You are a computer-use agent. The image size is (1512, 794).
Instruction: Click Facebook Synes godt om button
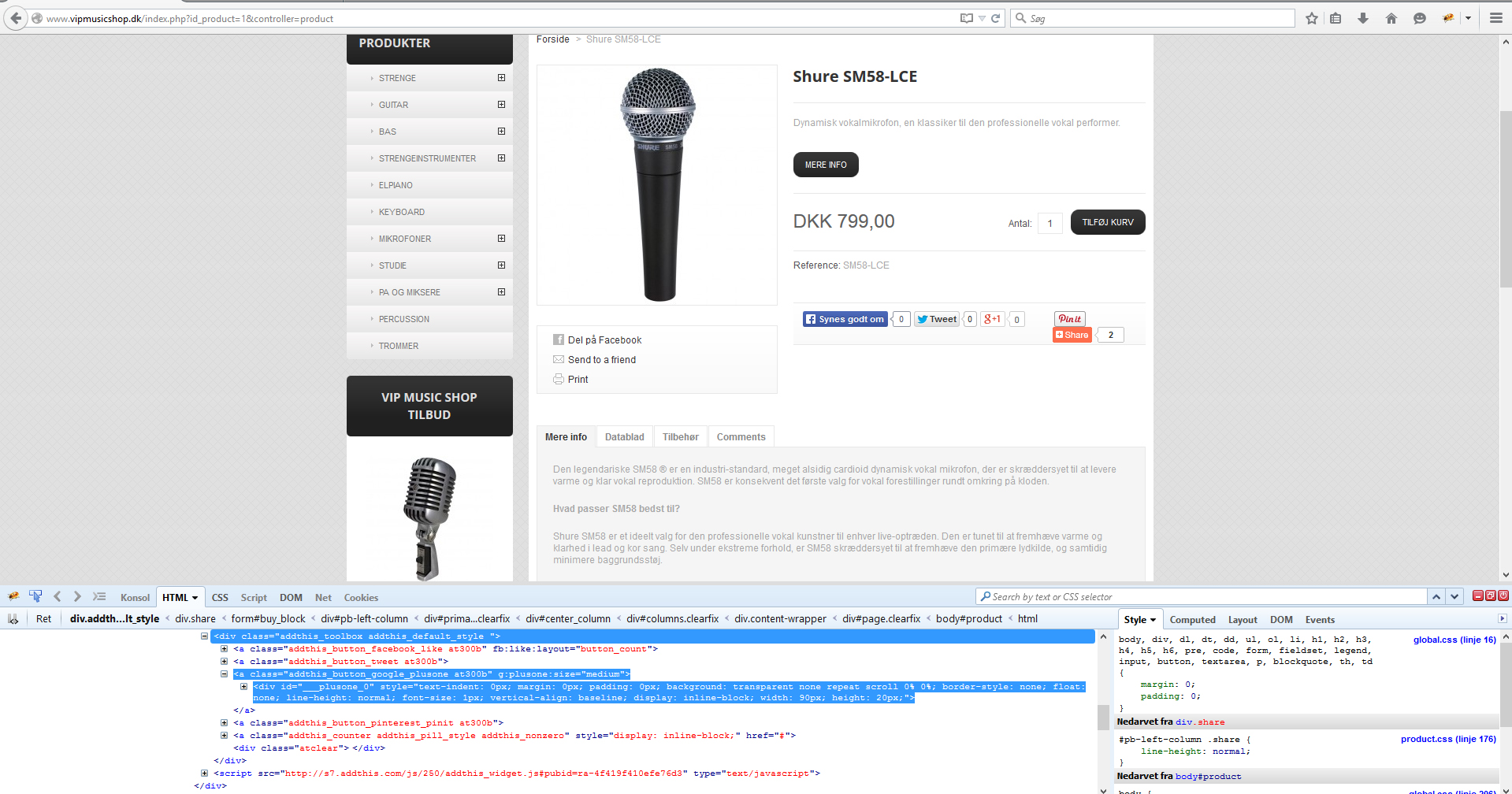(845, 319)
